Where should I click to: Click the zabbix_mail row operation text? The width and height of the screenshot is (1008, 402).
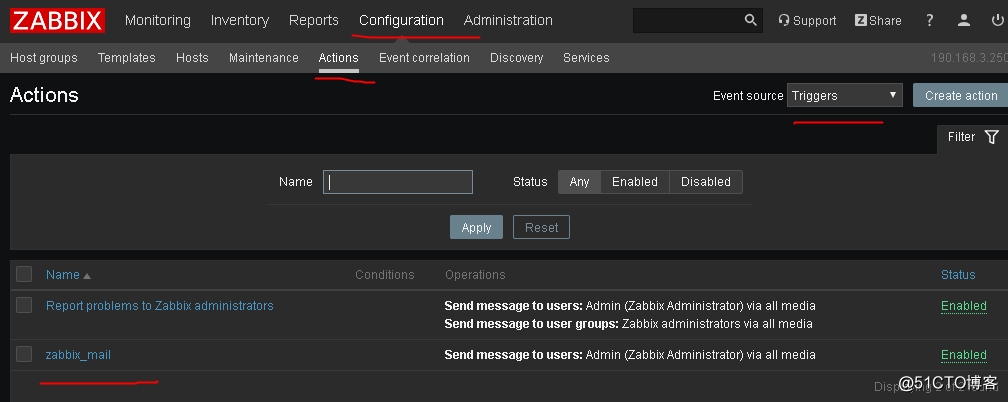click(x=630, y=355)
